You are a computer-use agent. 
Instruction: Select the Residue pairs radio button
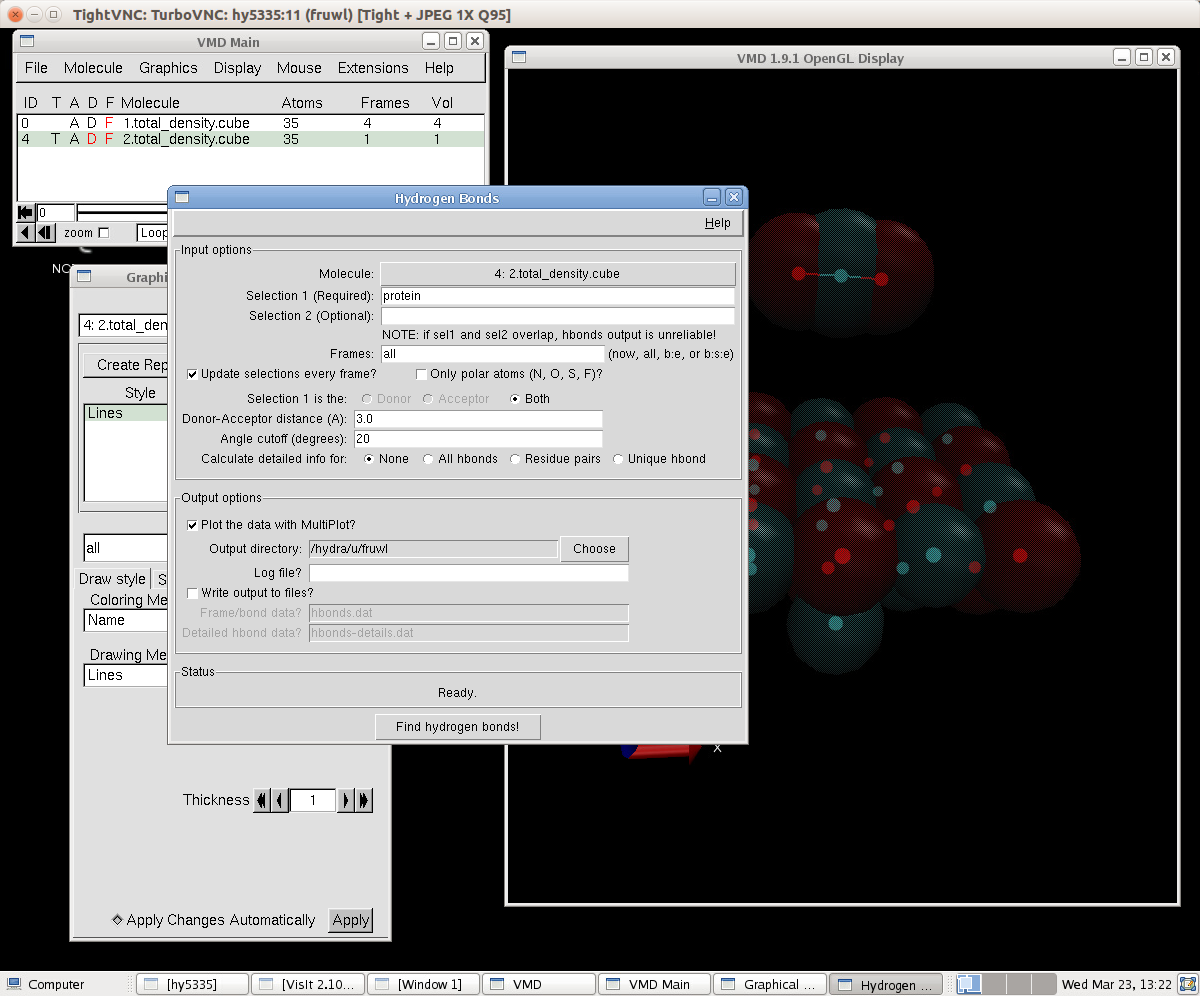(516, 459)
